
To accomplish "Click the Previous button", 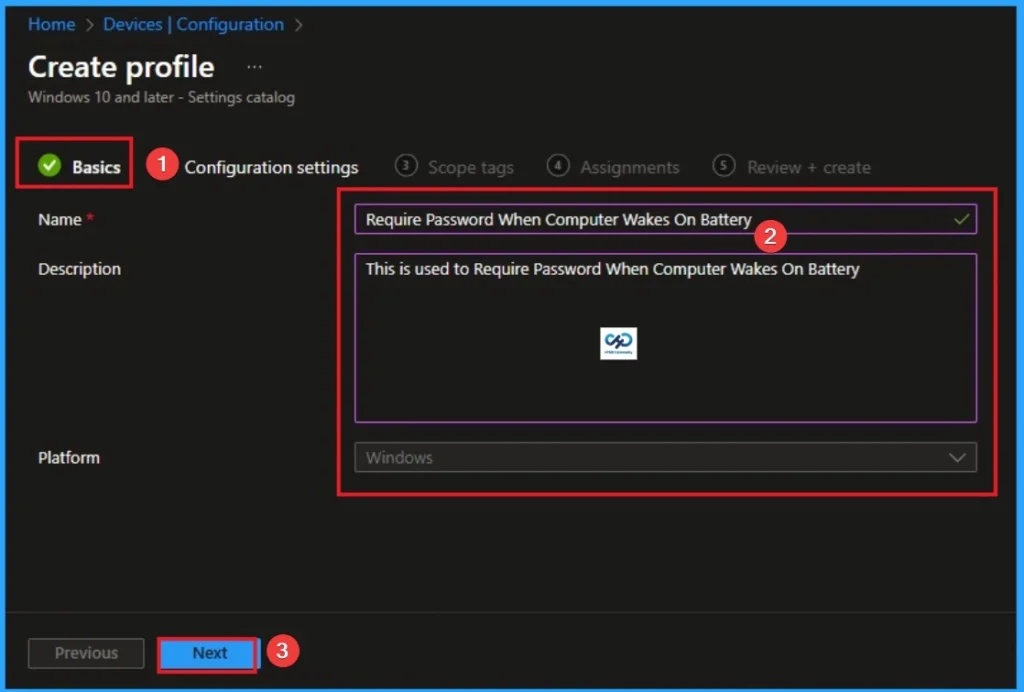I will pyautogui.click(x=85, y=653).
